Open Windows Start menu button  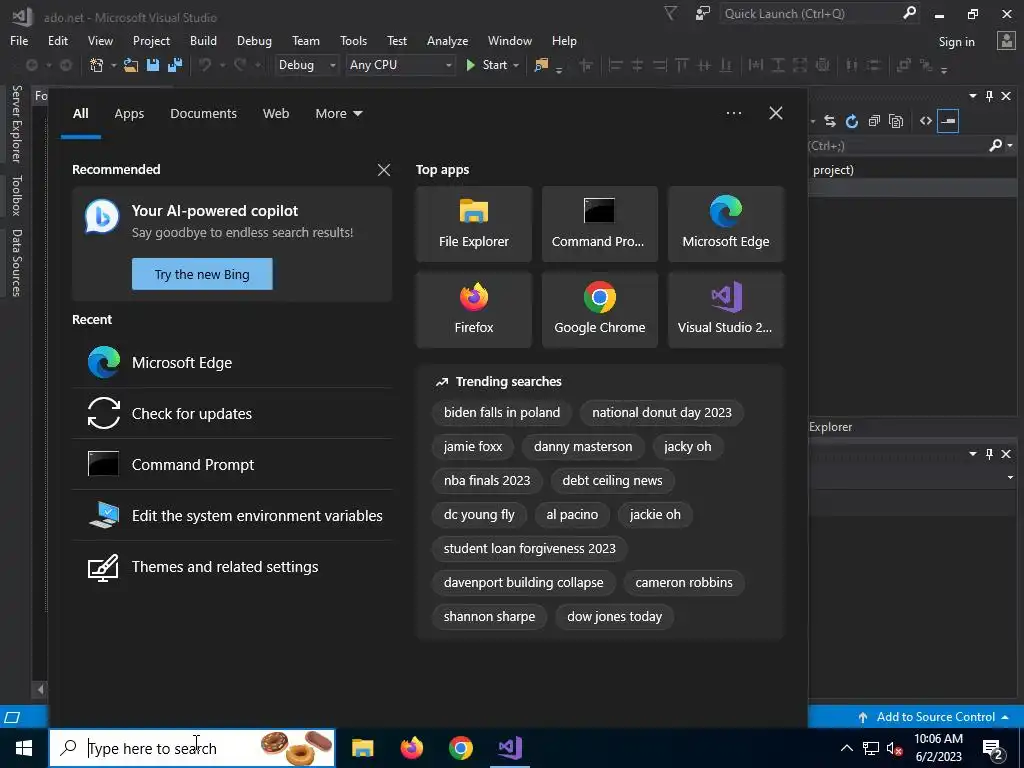(24, 748)
